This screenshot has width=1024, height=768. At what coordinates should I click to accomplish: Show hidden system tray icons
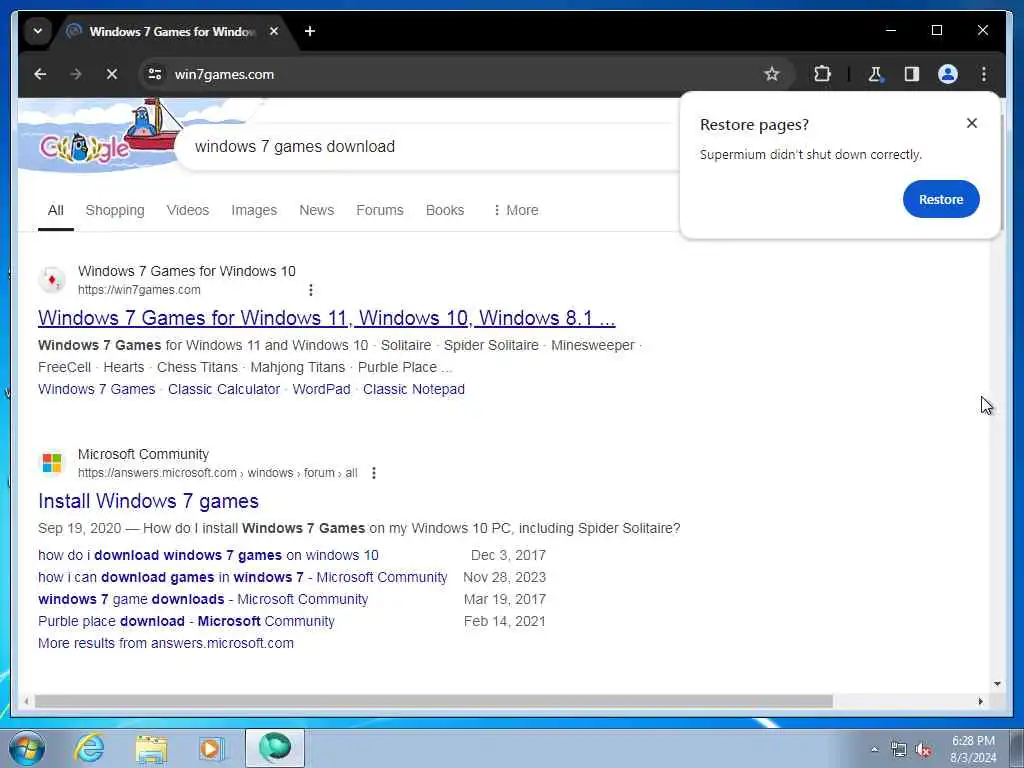pyautogui.click(x=874, y=749)
